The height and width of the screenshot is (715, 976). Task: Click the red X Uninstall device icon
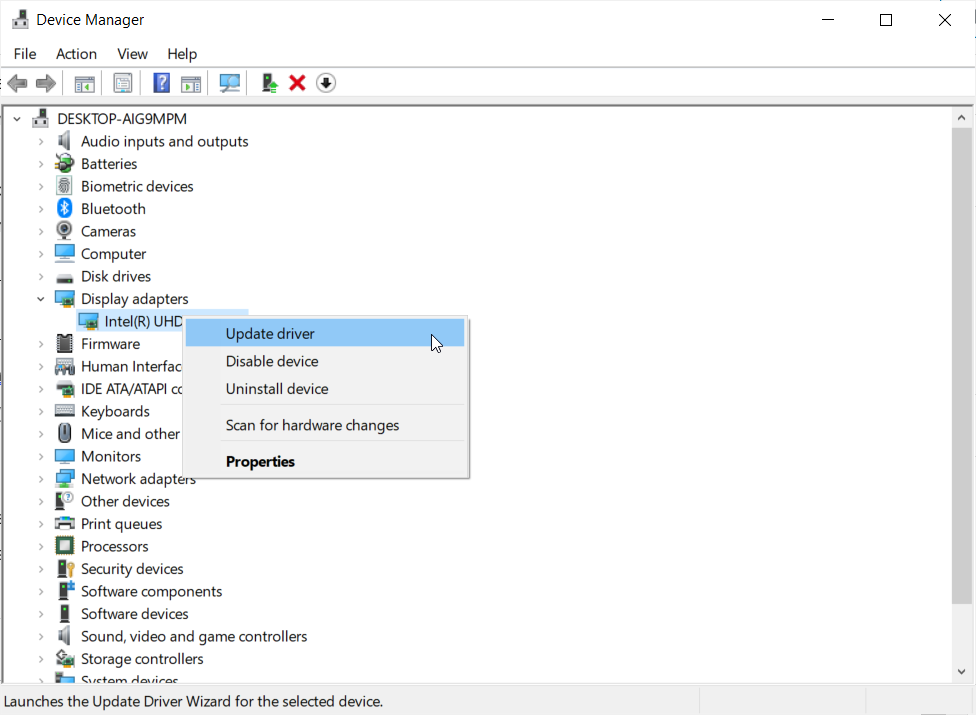click(298, 83)
